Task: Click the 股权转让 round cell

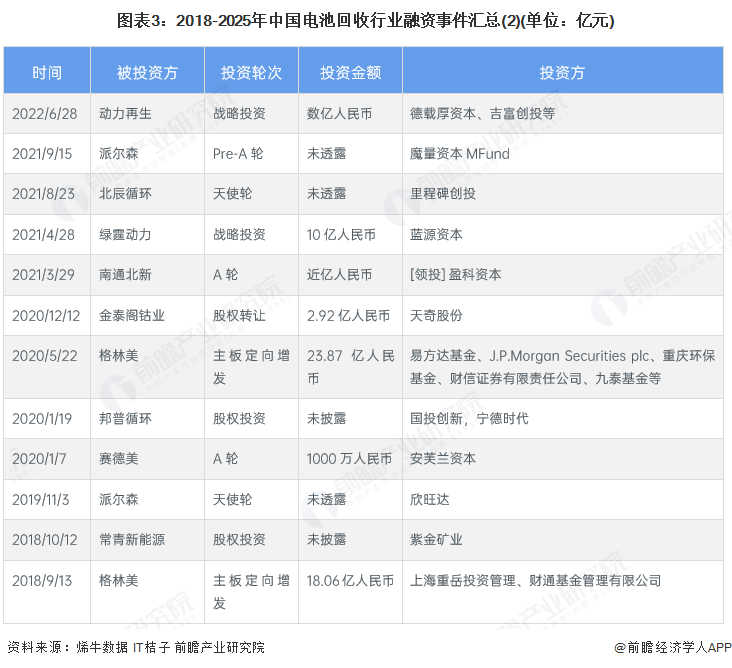Action: pos(251,316)
